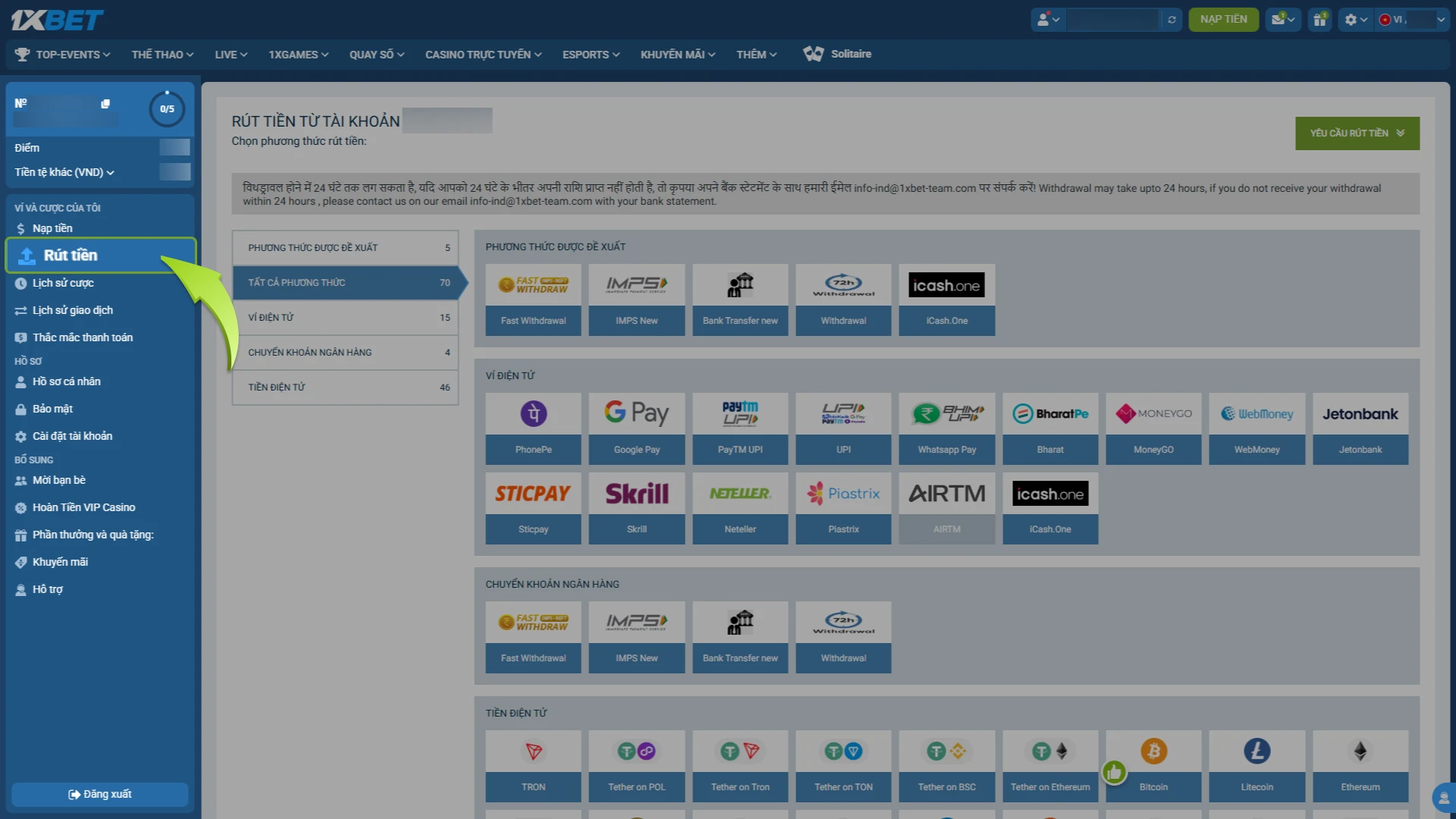Viewport: 1456px width, 819px height.
Task: Select TẤT CẢ PHƯƠNG THỨC tab
Action: pyautogui.click(x=345, y=283)
